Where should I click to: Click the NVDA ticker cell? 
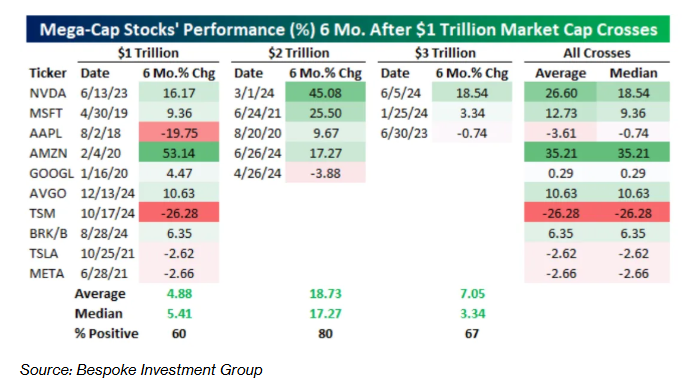click(48, 93)
